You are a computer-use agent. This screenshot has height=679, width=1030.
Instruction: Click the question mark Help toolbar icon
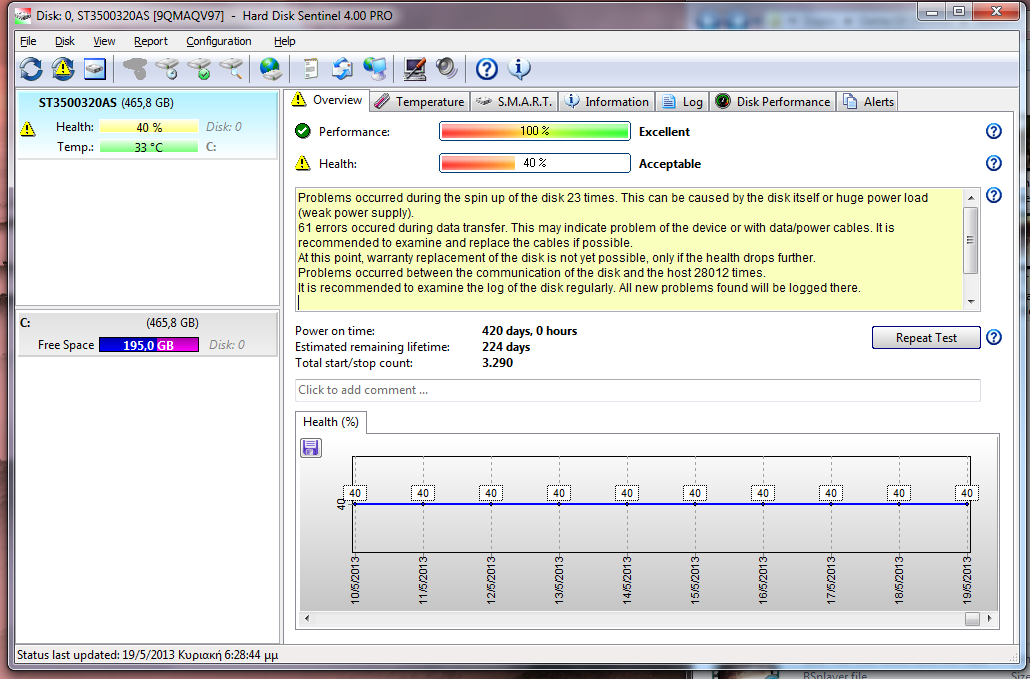pos(487,68)
